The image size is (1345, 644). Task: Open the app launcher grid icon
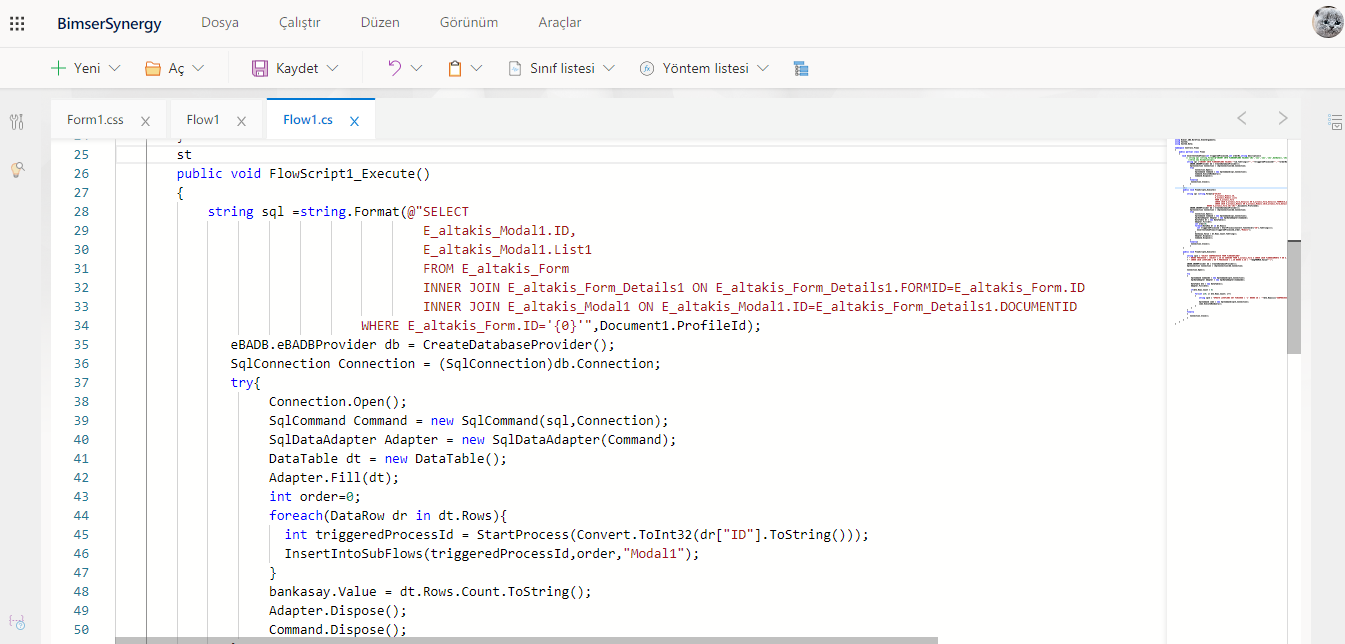point(17,23)
